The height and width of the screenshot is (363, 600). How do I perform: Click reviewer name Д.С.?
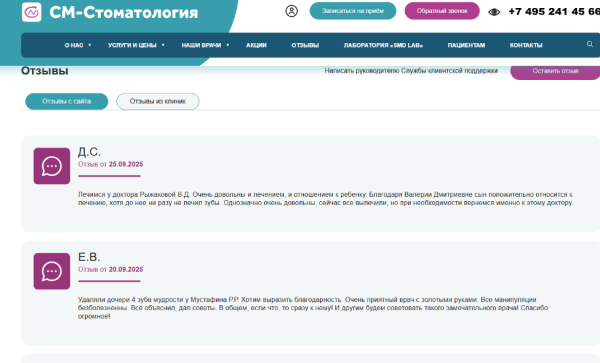point(90,152)
